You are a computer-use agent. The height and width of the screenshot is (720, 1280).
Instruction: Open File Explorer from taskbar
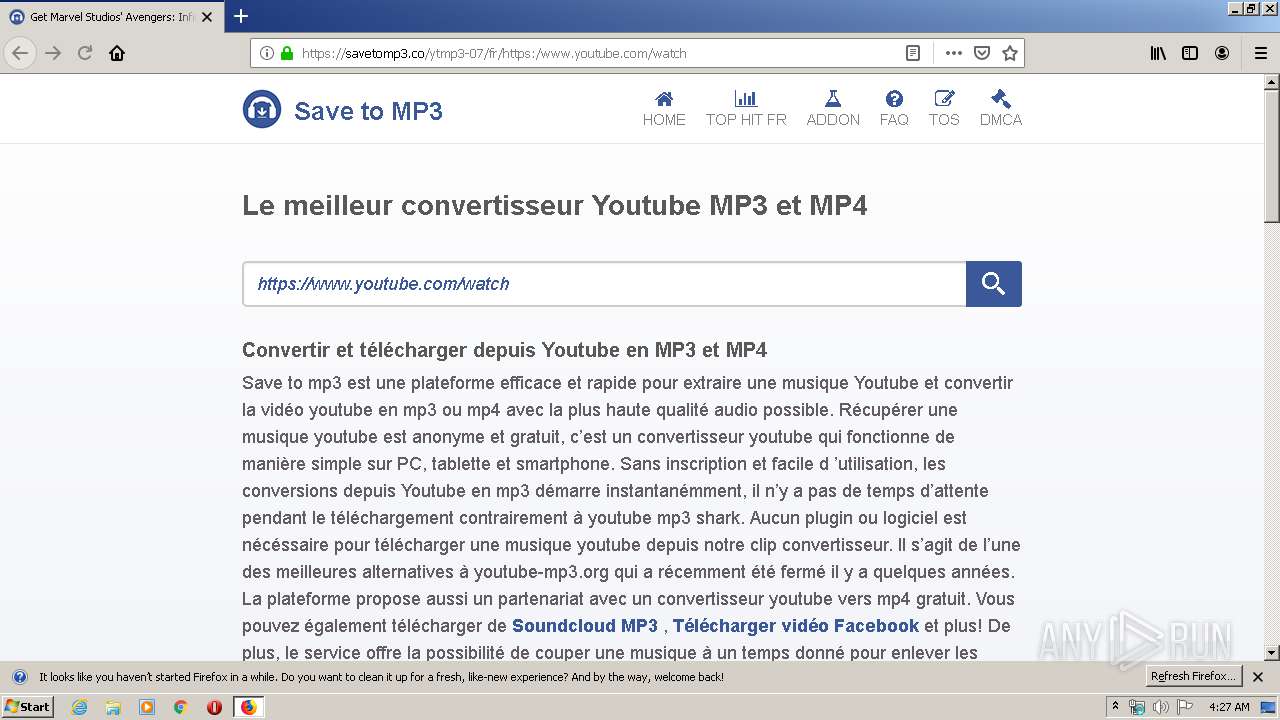click(113, 707)
